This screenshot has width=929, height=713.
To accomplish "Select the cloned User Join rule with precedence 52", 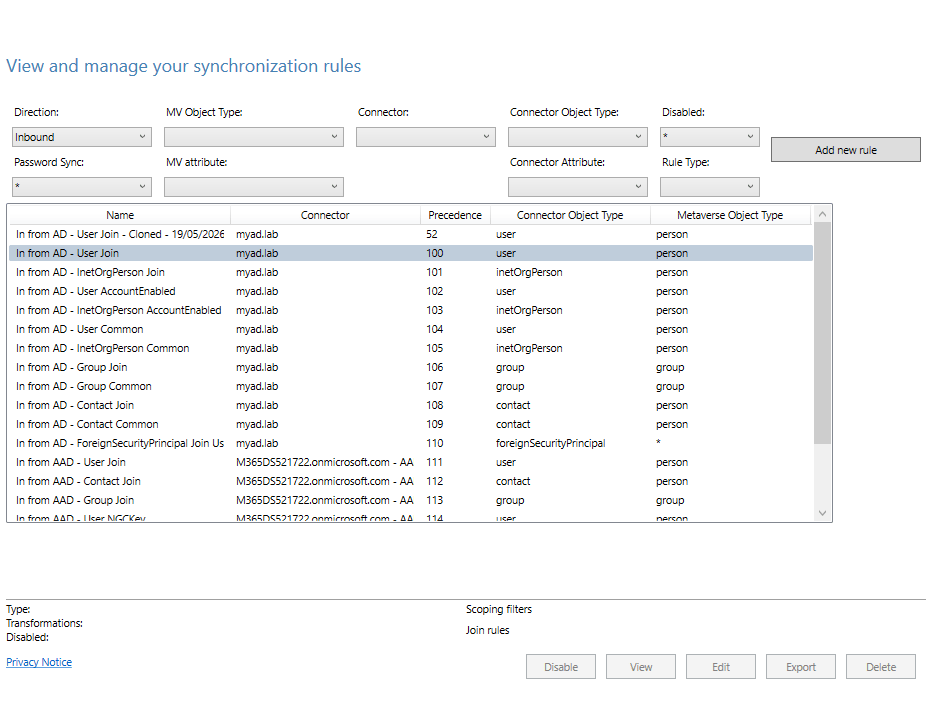I will click(x=411, y=234).
